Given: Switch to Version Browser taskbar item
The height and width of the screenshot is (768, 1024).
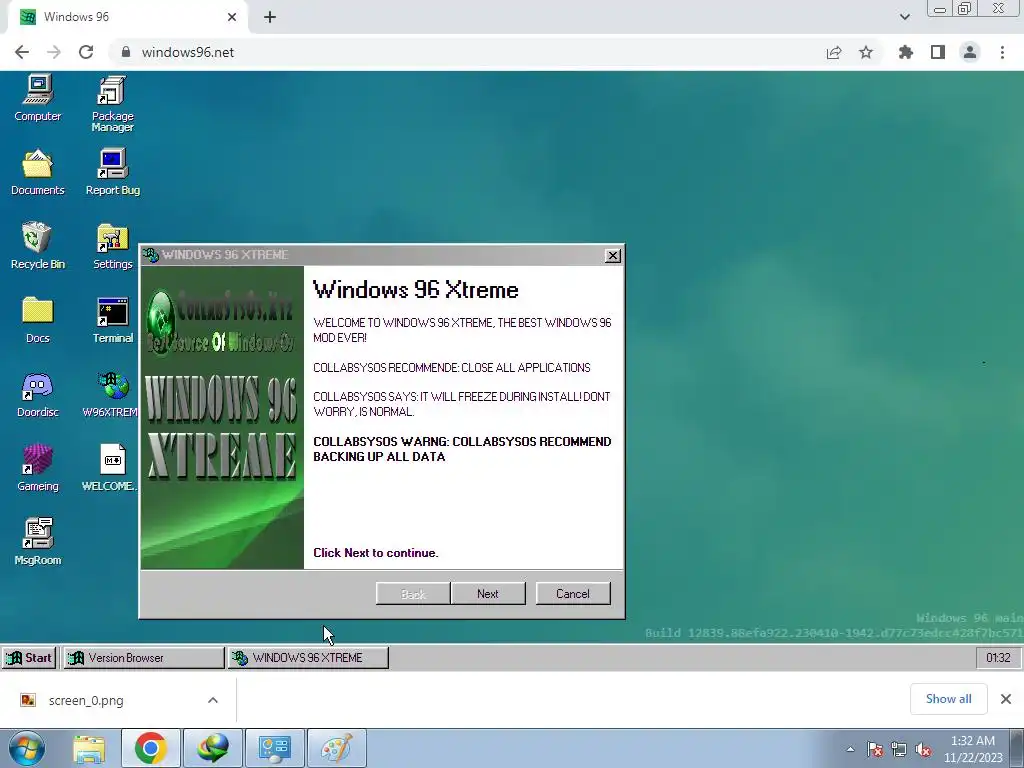Looking at the screenshot, I should pos(143,658).
